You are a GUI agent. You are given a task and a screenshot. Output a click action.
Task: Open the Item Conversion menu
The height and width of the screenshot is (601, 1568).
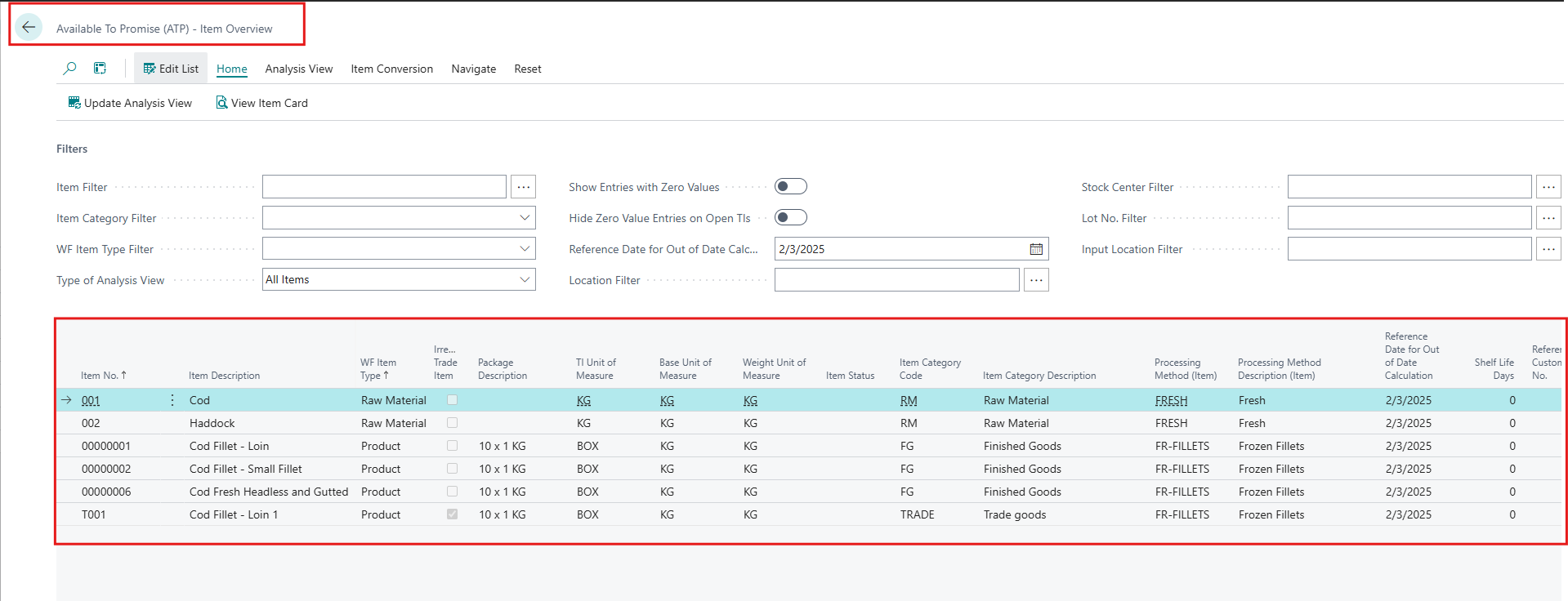pyautogui.click(x=391, y=69)
